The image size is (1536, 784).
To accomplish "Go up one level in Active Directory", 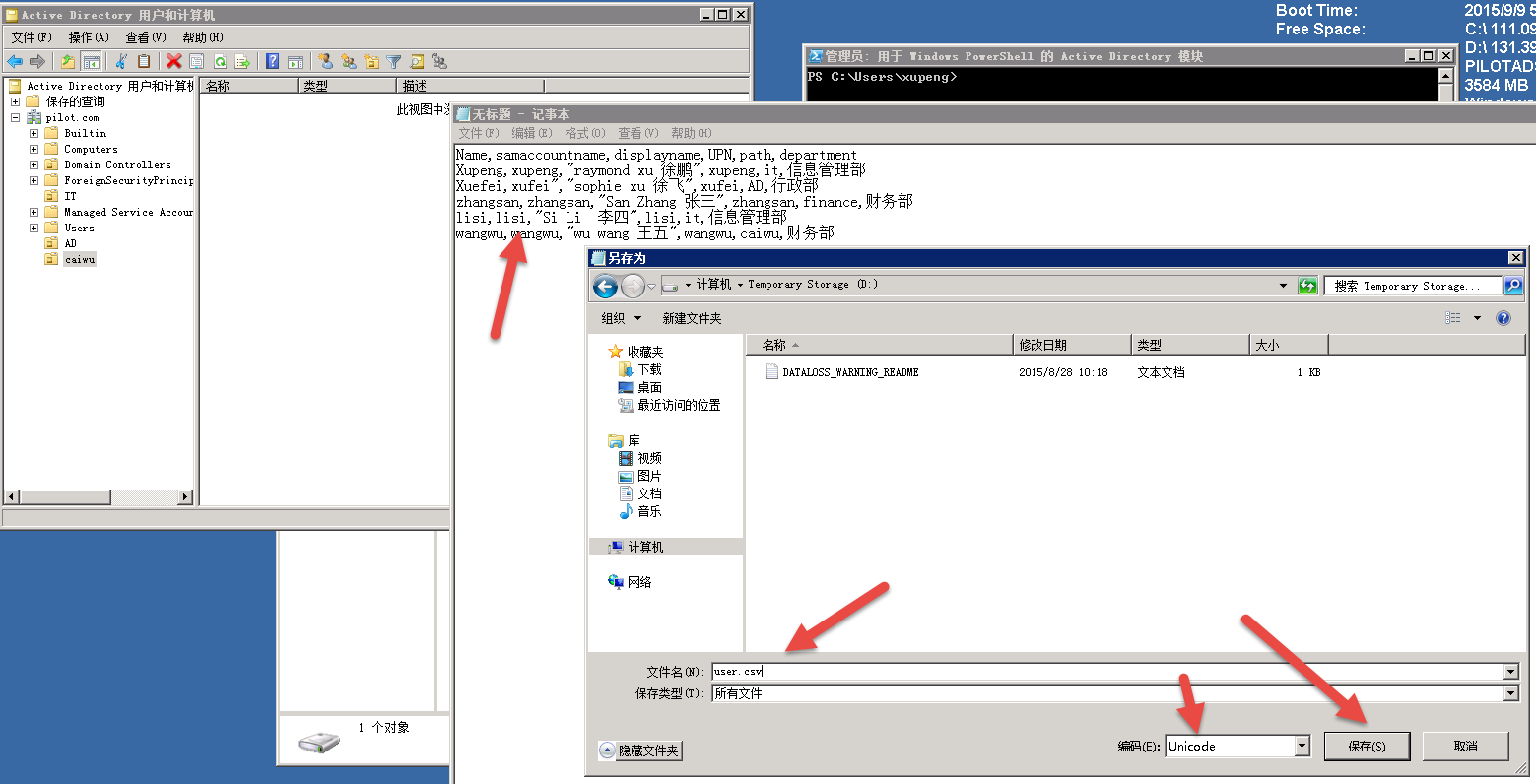I will coord(68,61).
